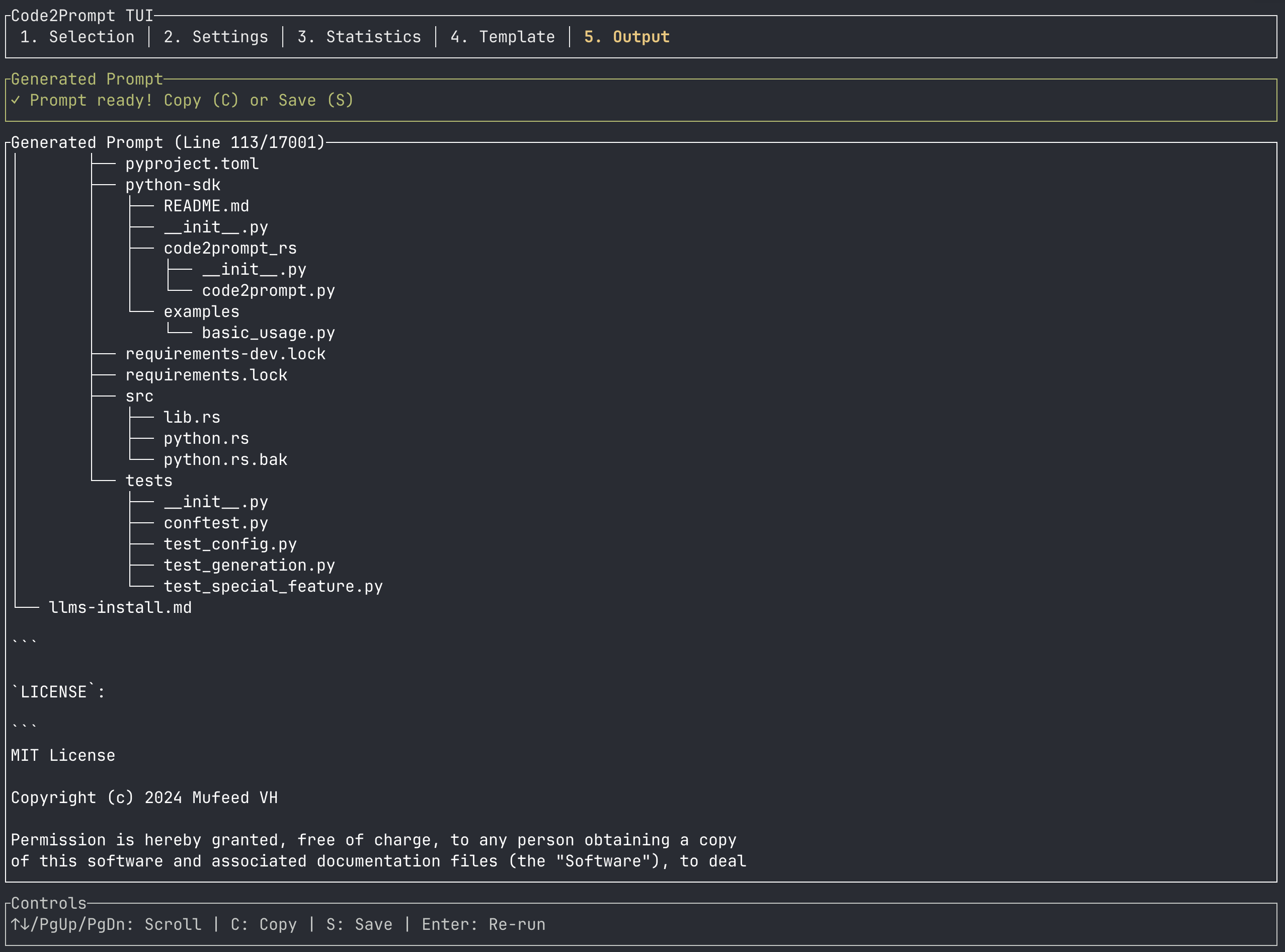
Task: Select conftest.py in the tests folder
Action: click(216, 523)
